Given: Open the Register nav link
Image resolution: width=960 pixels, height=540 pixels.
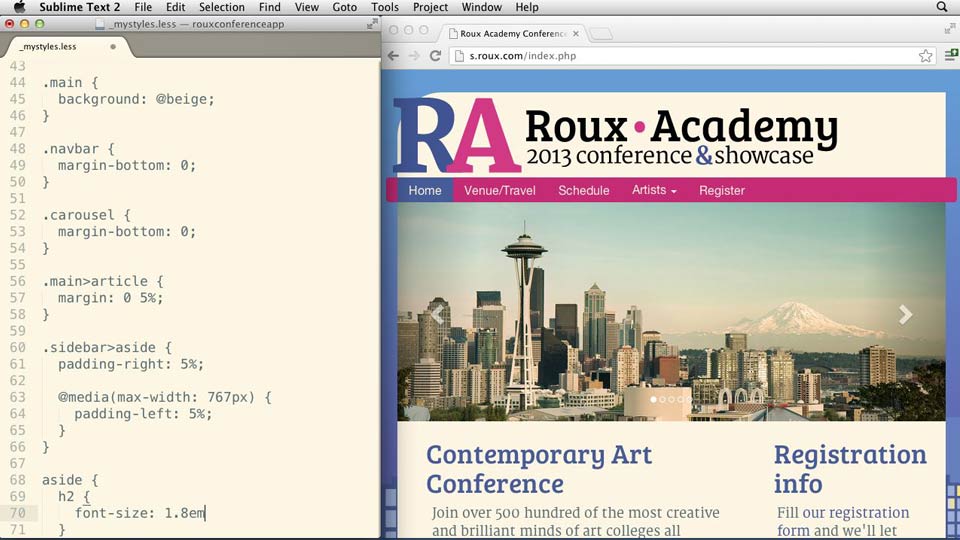Looking at the screenshot, I should (722, 190).
